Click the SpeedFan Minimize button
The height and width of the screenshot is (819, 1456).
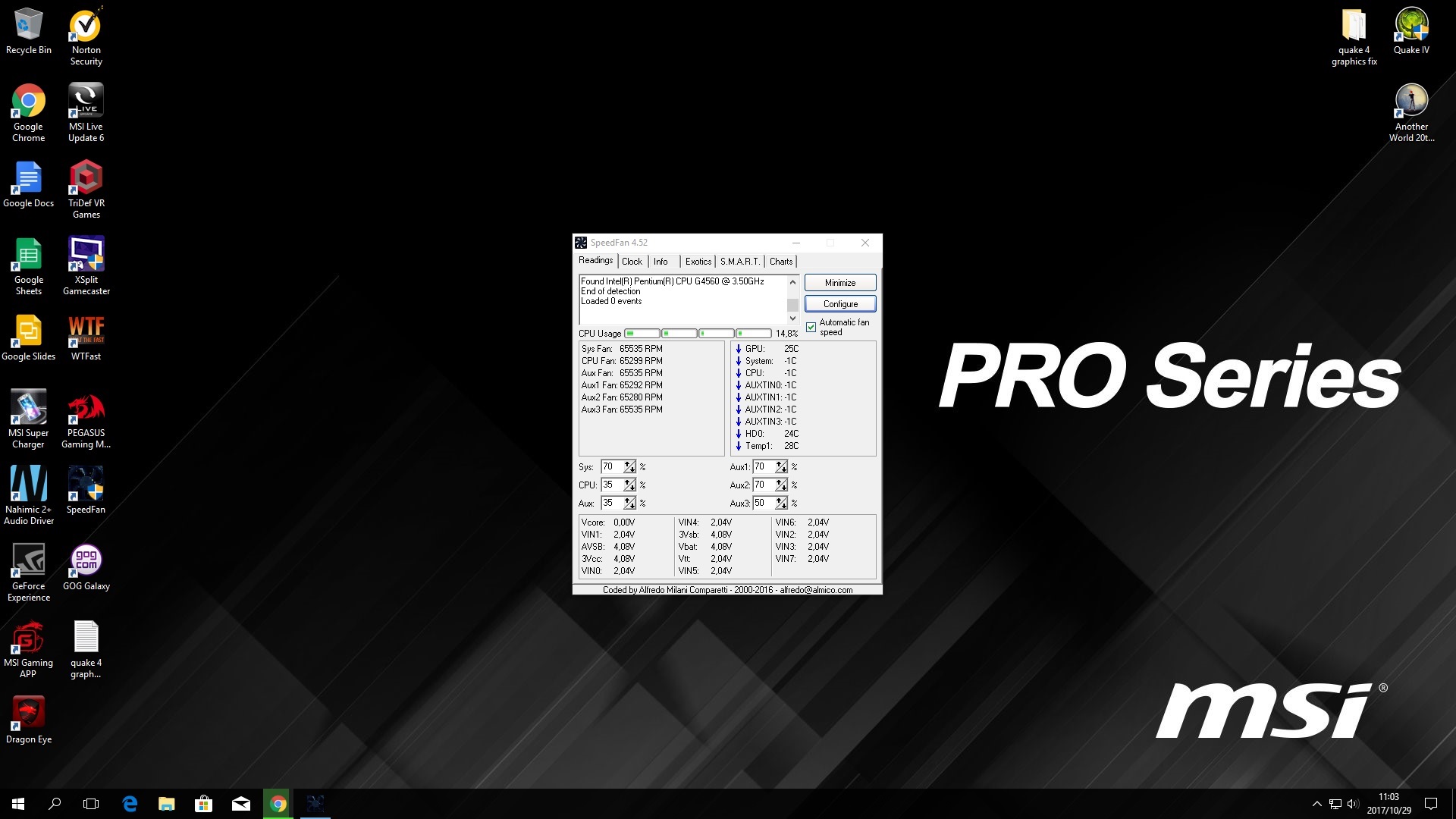[840, 282]
